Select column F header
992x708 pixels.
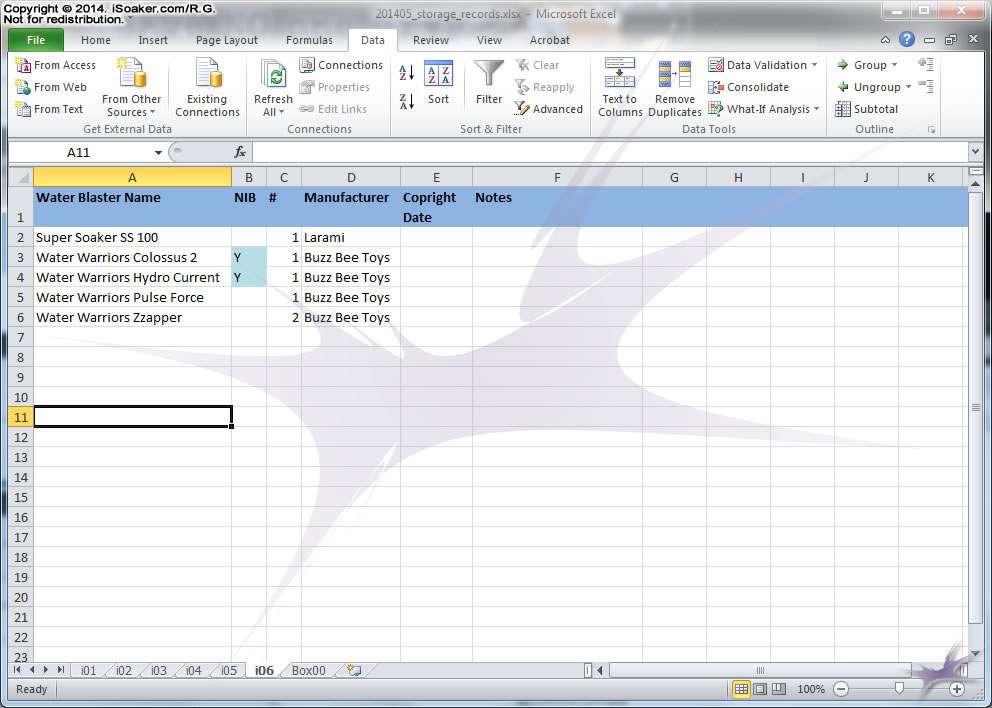click(x=557, y=178)
